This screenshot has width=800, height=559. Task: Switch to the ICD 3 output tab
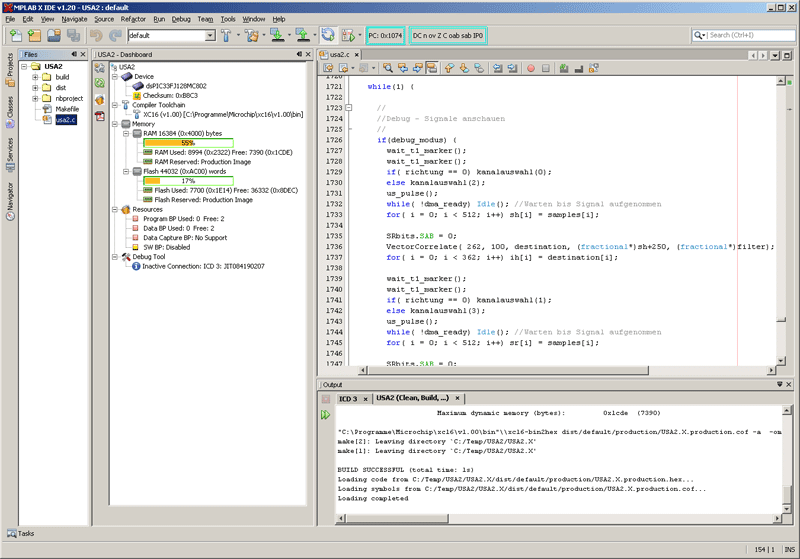point(348,399)
